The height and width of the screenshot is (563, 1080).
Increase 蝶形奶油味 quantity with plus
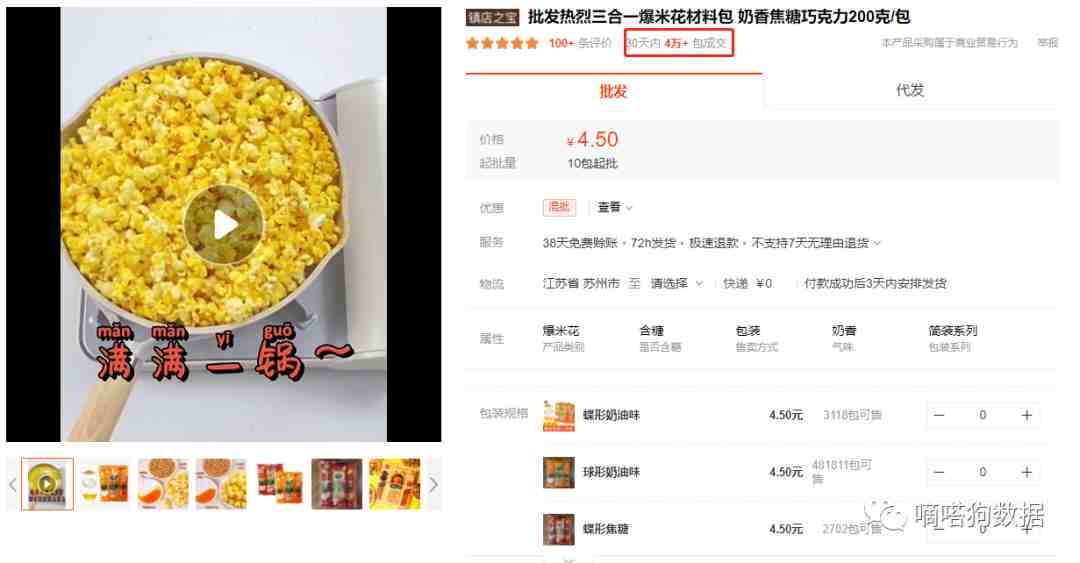pyautogui.click(x=1026, y=415)
